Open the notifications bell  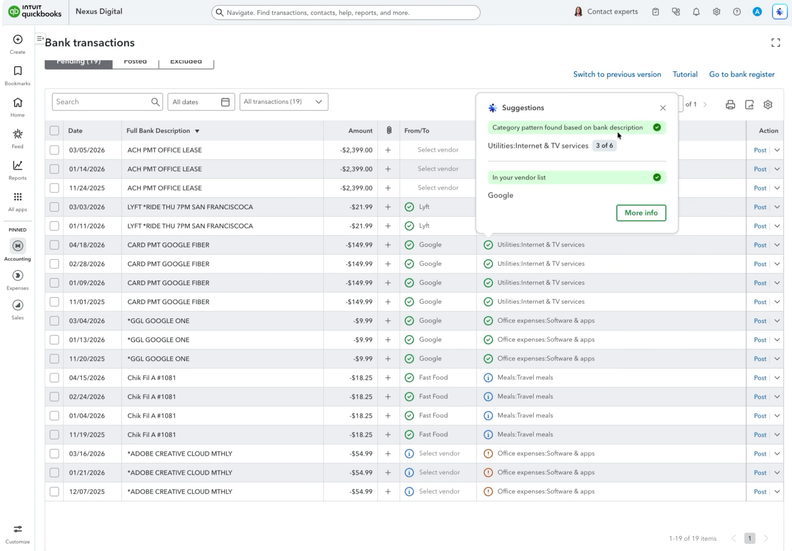click(696, 12)
